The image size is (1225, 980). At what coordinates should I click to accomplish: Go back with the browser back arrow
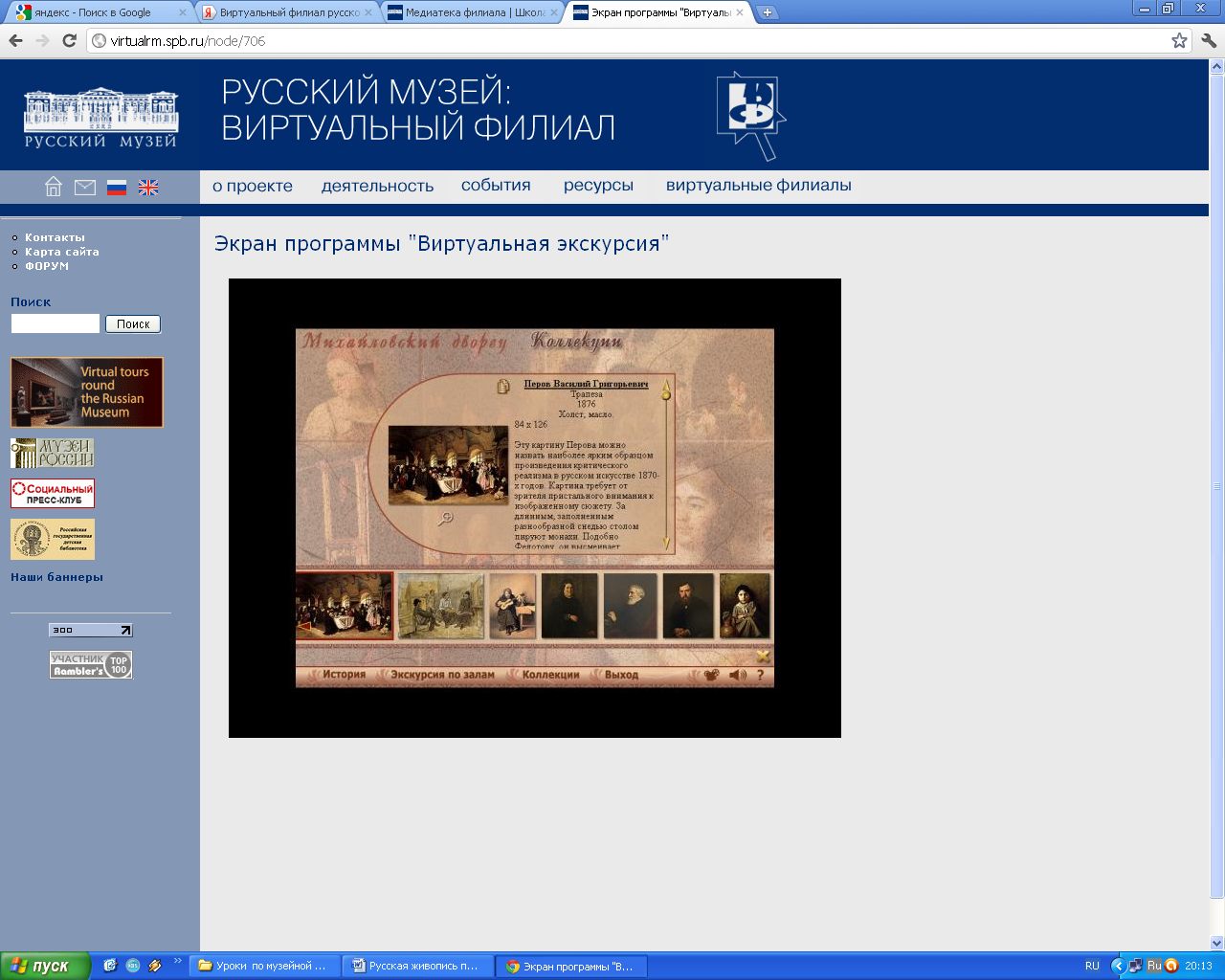pos(15,40)
